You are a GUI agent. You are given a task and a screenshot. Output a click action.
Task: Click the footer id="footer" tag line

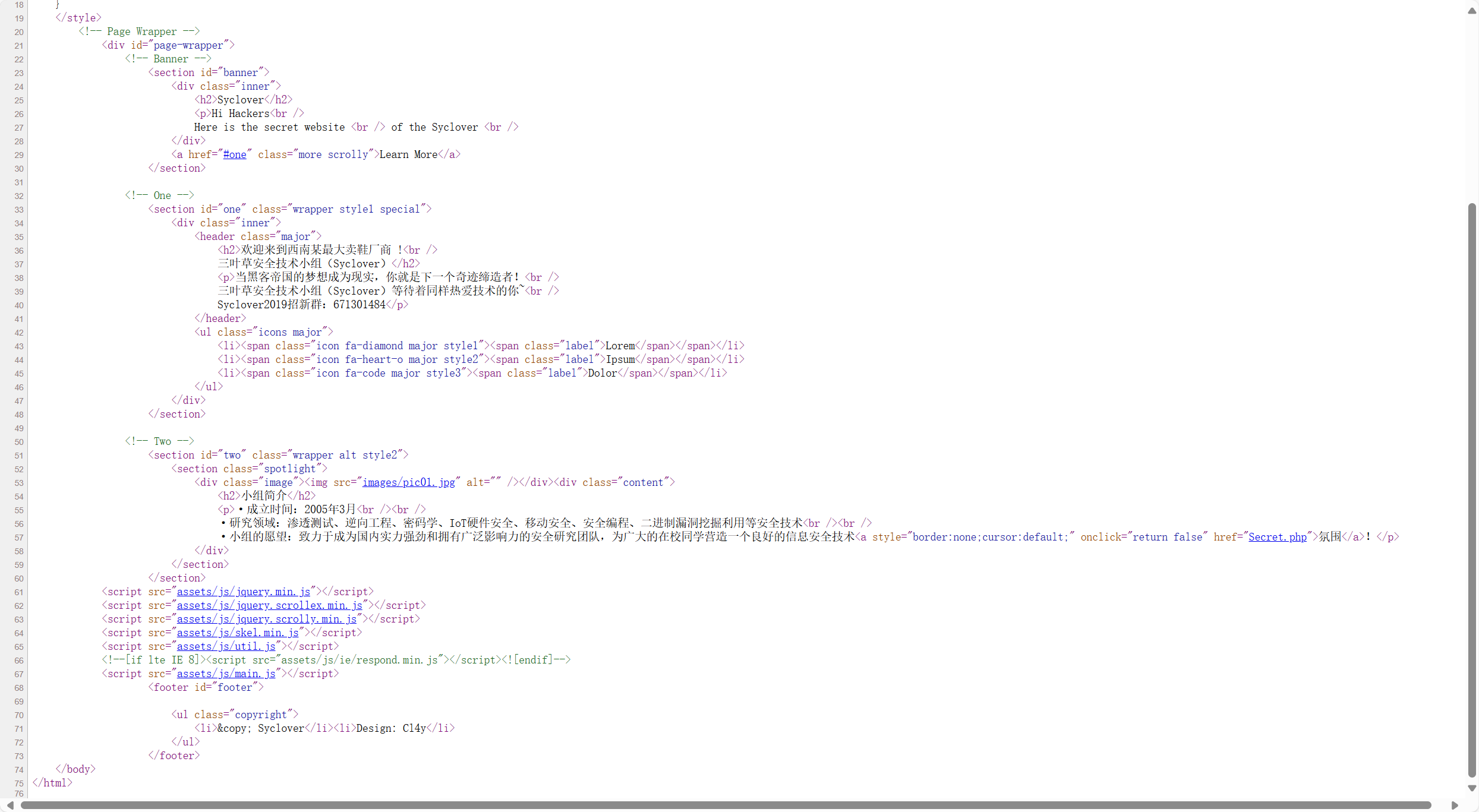click(206, 687)
